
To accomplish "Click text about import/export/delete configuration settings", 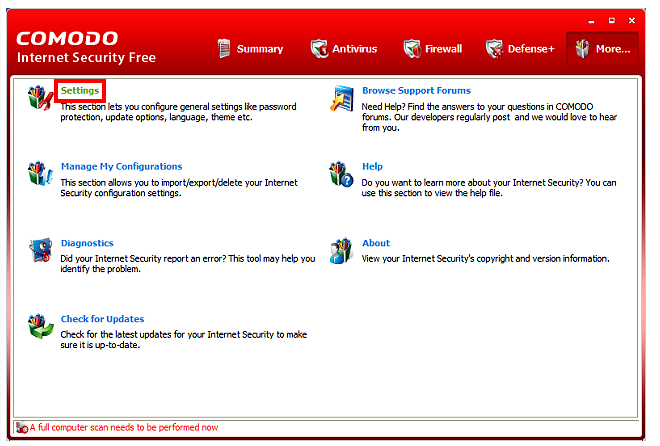I will [179, 188].
